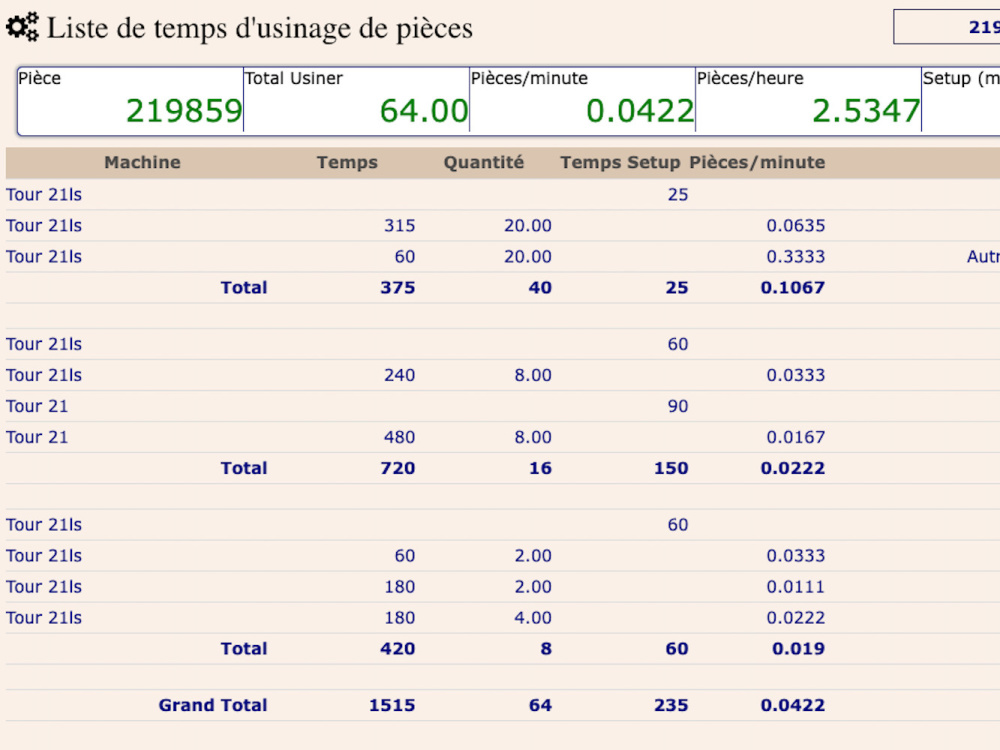Select Quantité 8.00 in the 480 row
Screen dimensions: 1000x750
[533, 438]
